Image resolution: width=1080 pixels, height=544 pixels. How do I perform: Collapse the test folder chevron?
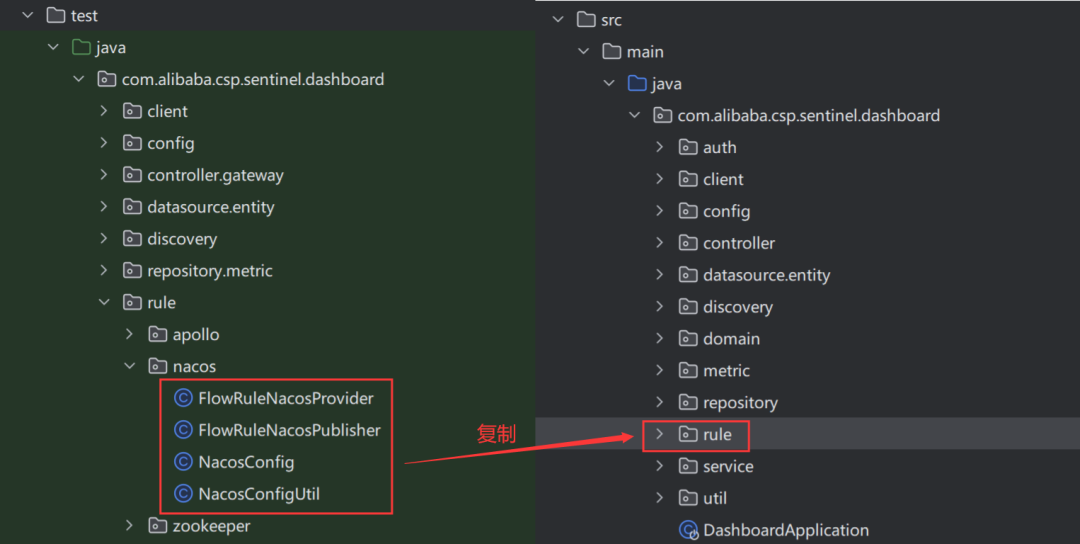[x=28, y=15]
